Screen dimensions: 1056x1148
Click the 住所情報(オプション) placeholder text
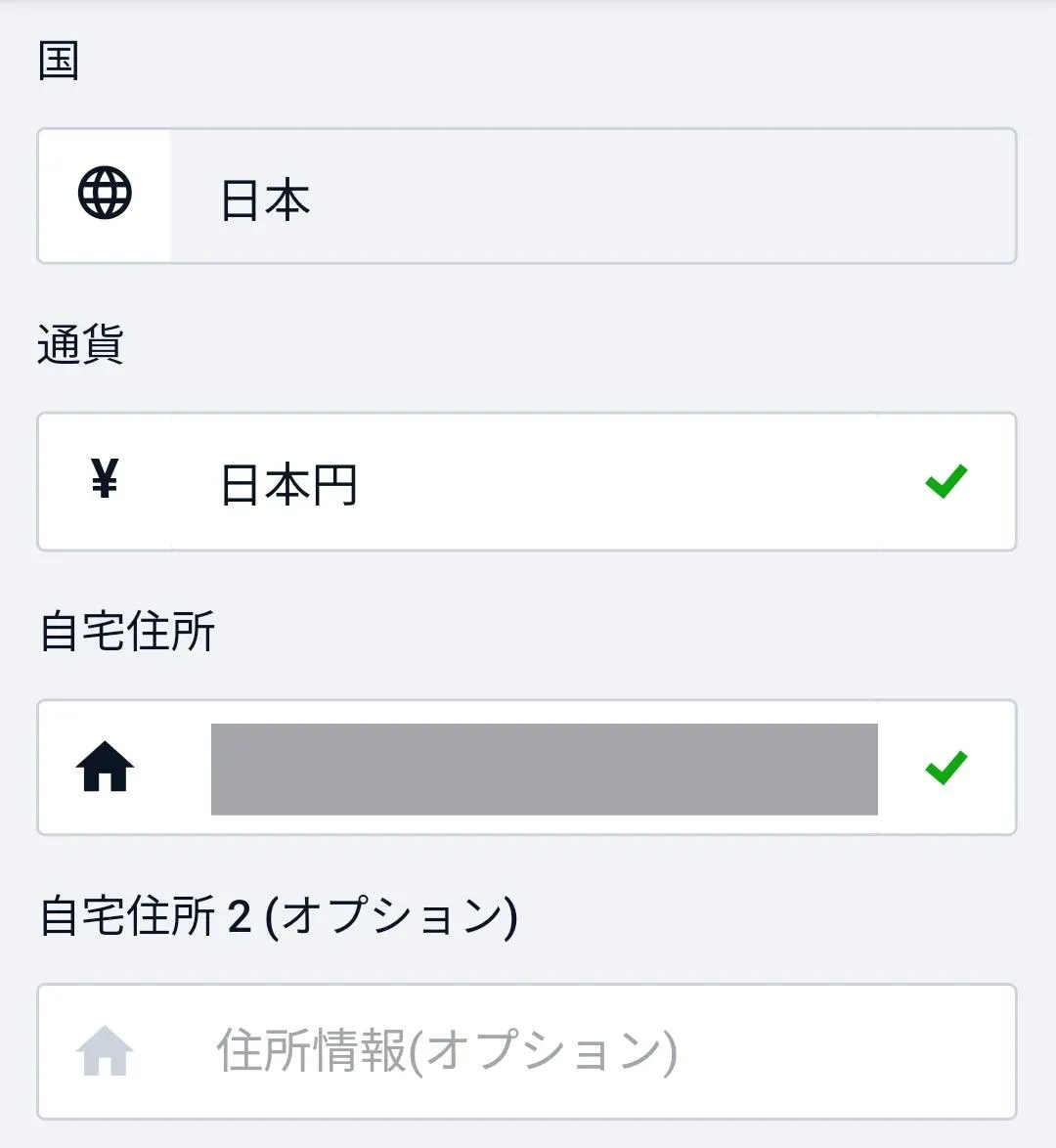(x=446, y=1052)
